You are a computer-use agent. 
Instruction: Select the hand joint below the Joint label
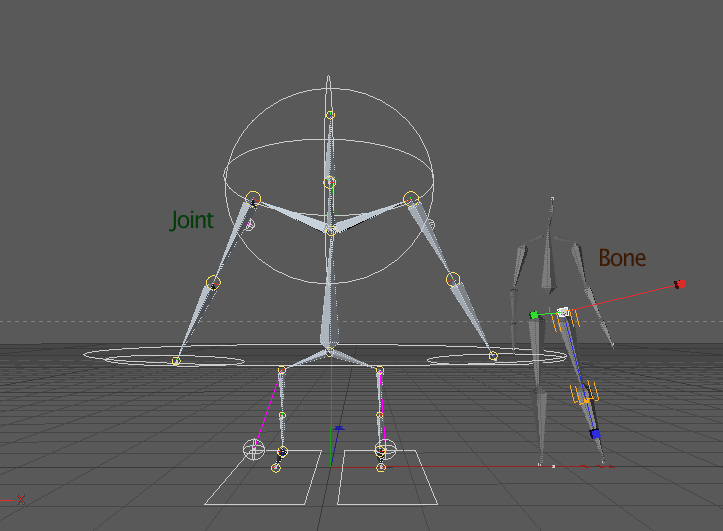(176, 361)
